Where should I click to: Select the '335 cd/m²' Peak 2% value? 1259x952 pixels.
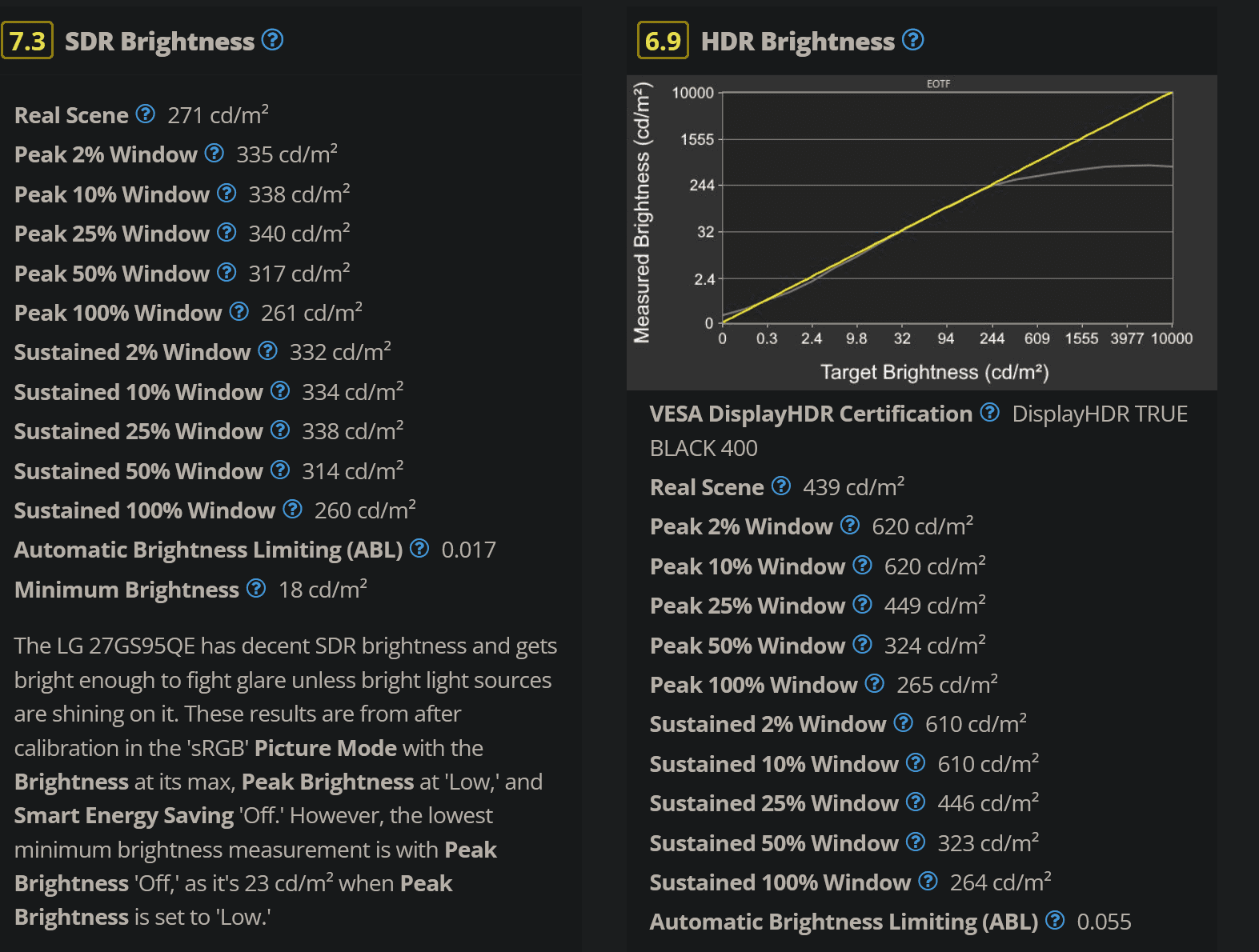click(x=287, y=154)
